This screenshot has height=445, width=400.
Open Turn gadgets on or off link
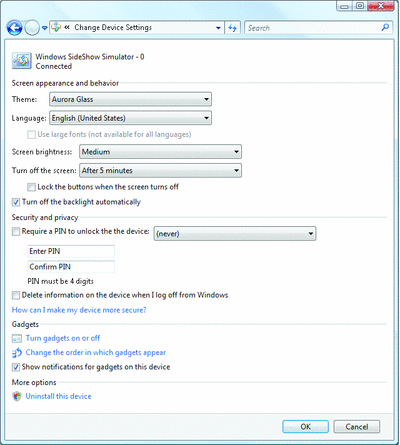(x=63, y=338)
